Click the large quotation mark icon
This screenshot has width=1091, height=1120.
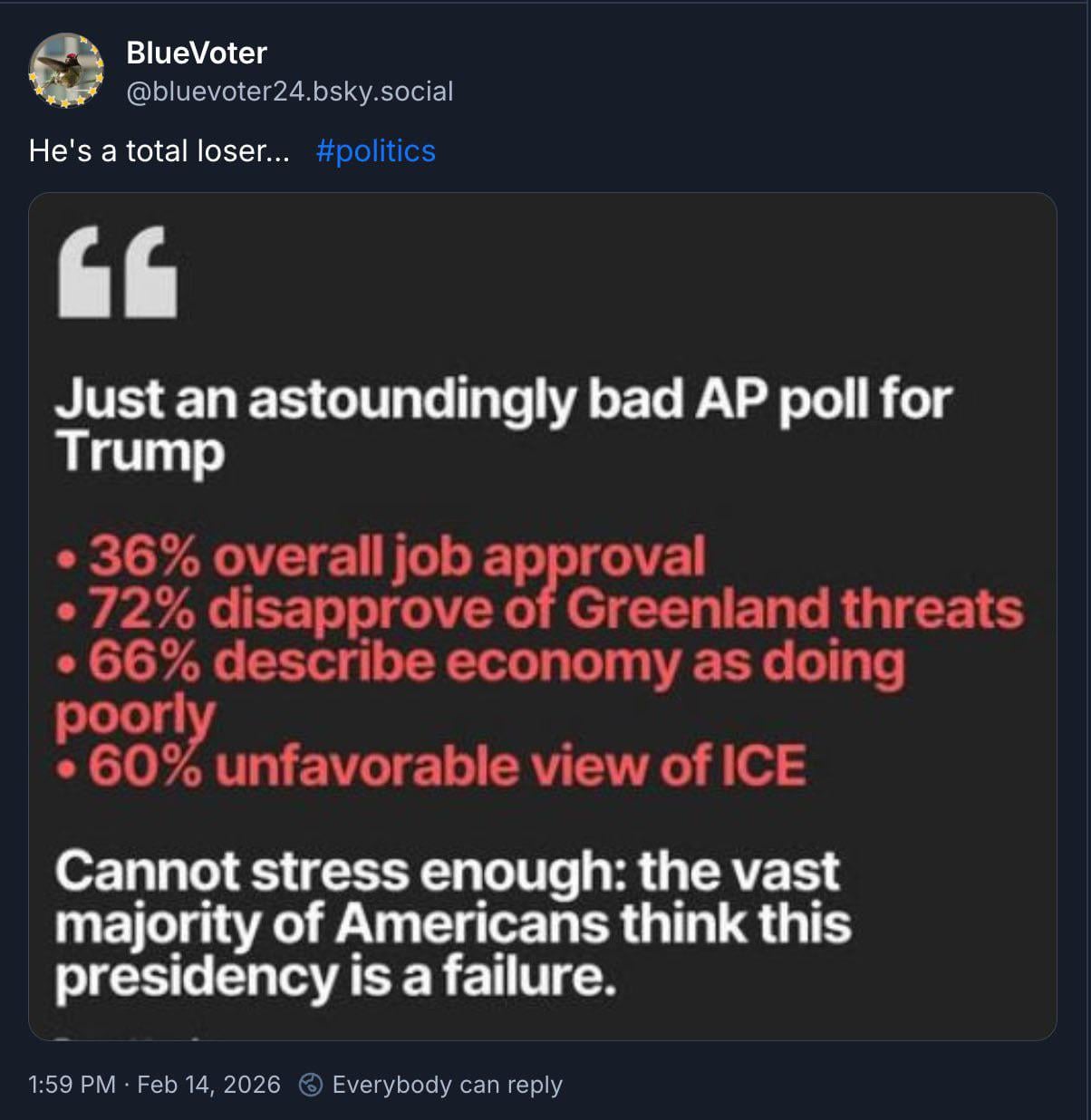click(x=118, y=273)
